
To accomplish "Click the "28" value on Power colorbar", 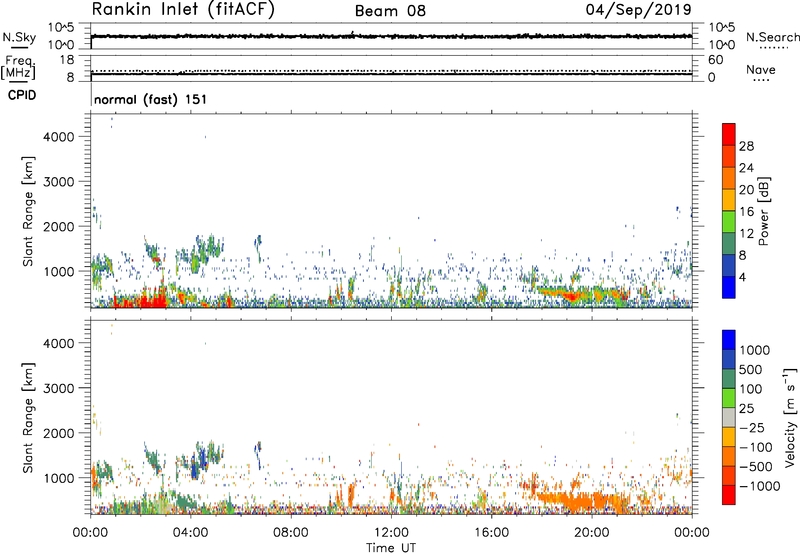I will tap(746, 146).
